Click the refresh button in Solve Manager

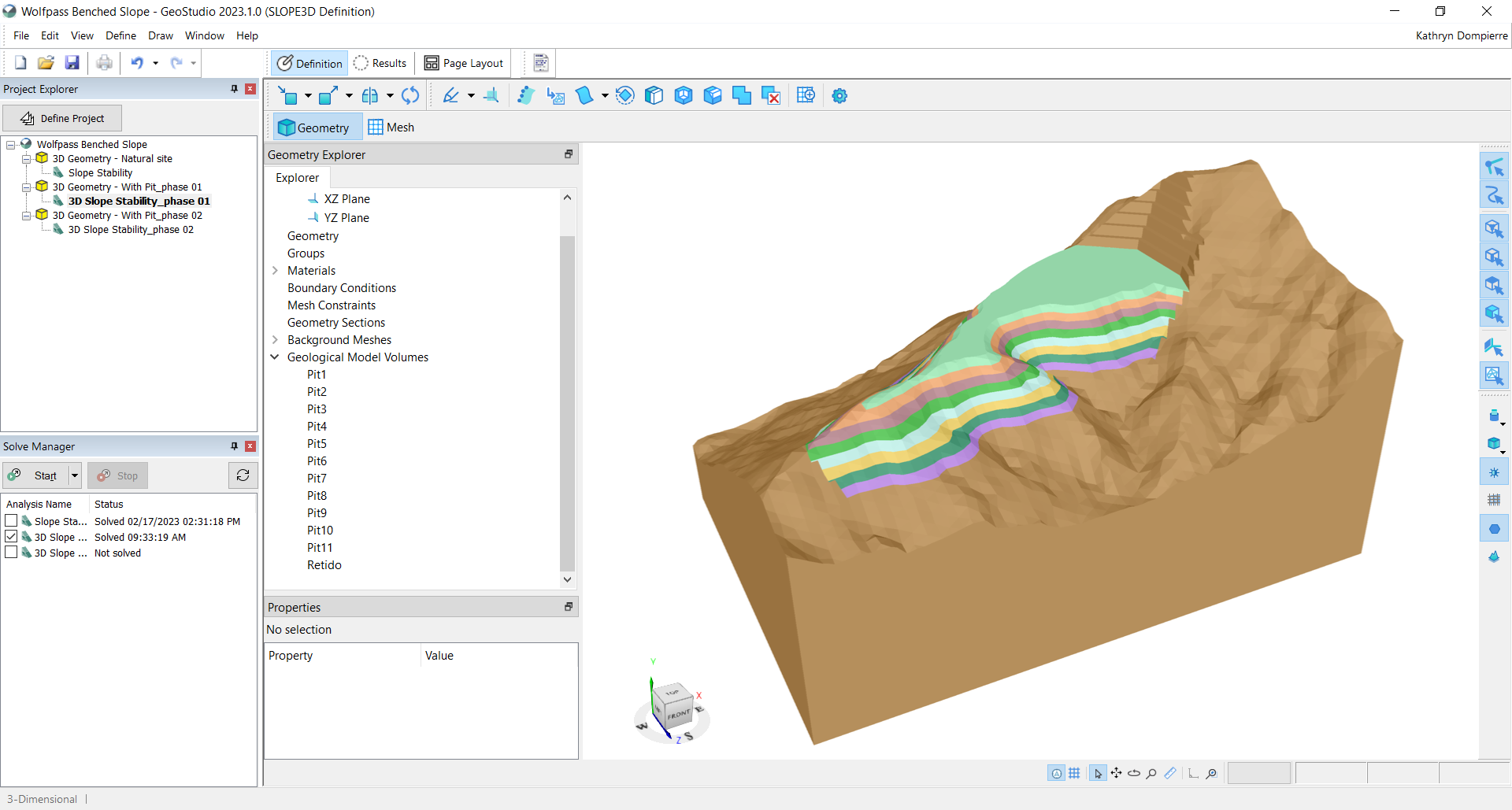click(x=243, y=475)
